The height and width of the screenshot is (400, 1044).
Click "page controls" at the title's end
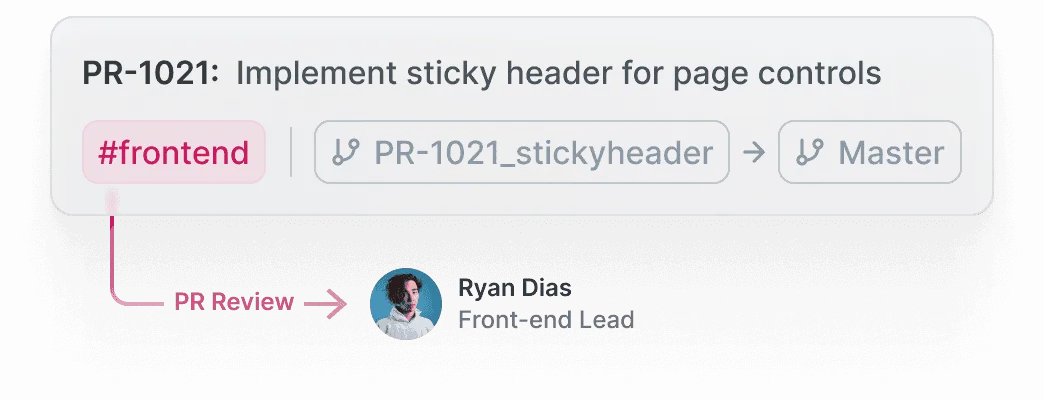(x=777, y=74)
